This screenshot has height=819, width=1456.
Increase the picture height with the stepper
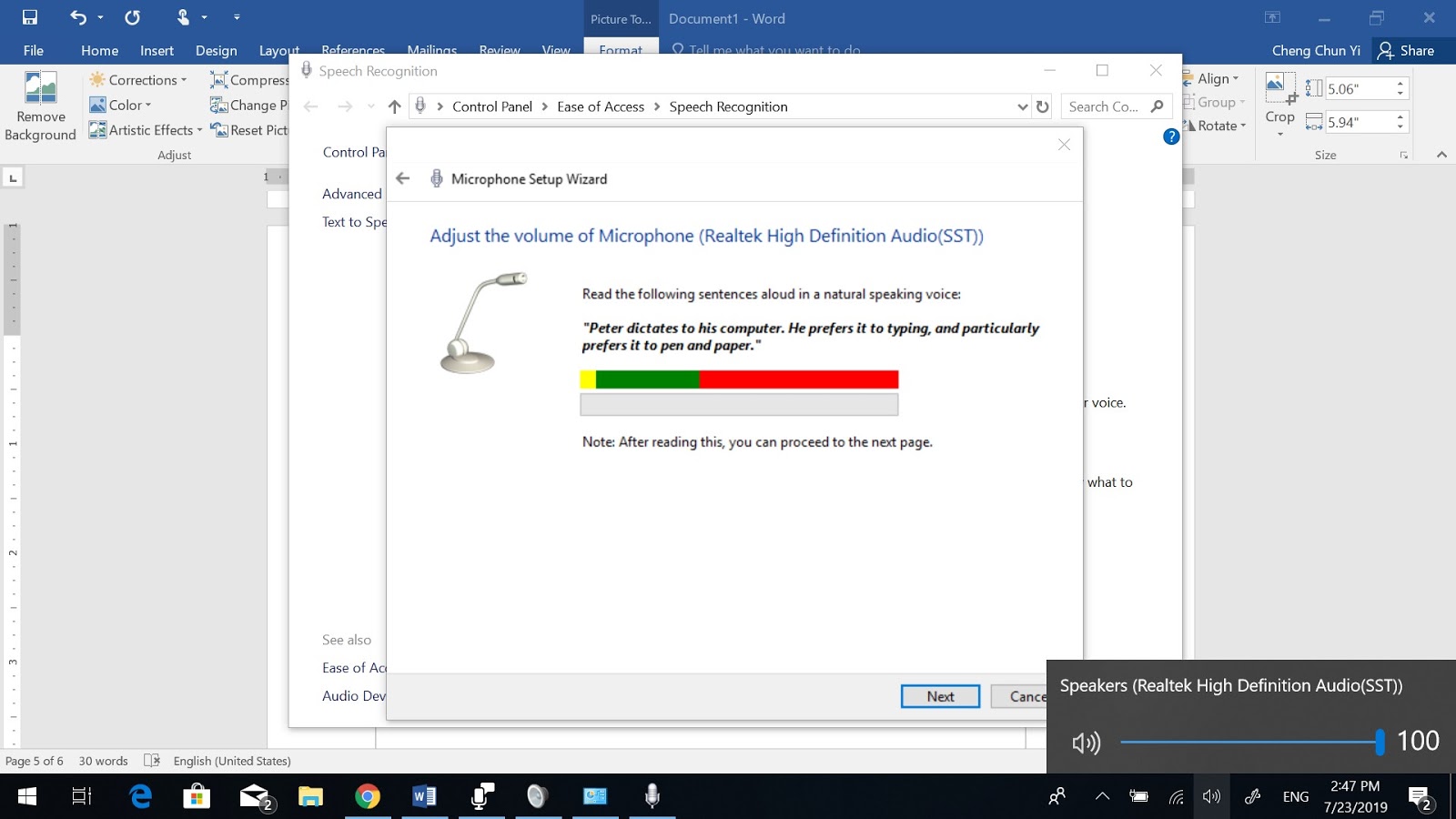(1400, 83)
